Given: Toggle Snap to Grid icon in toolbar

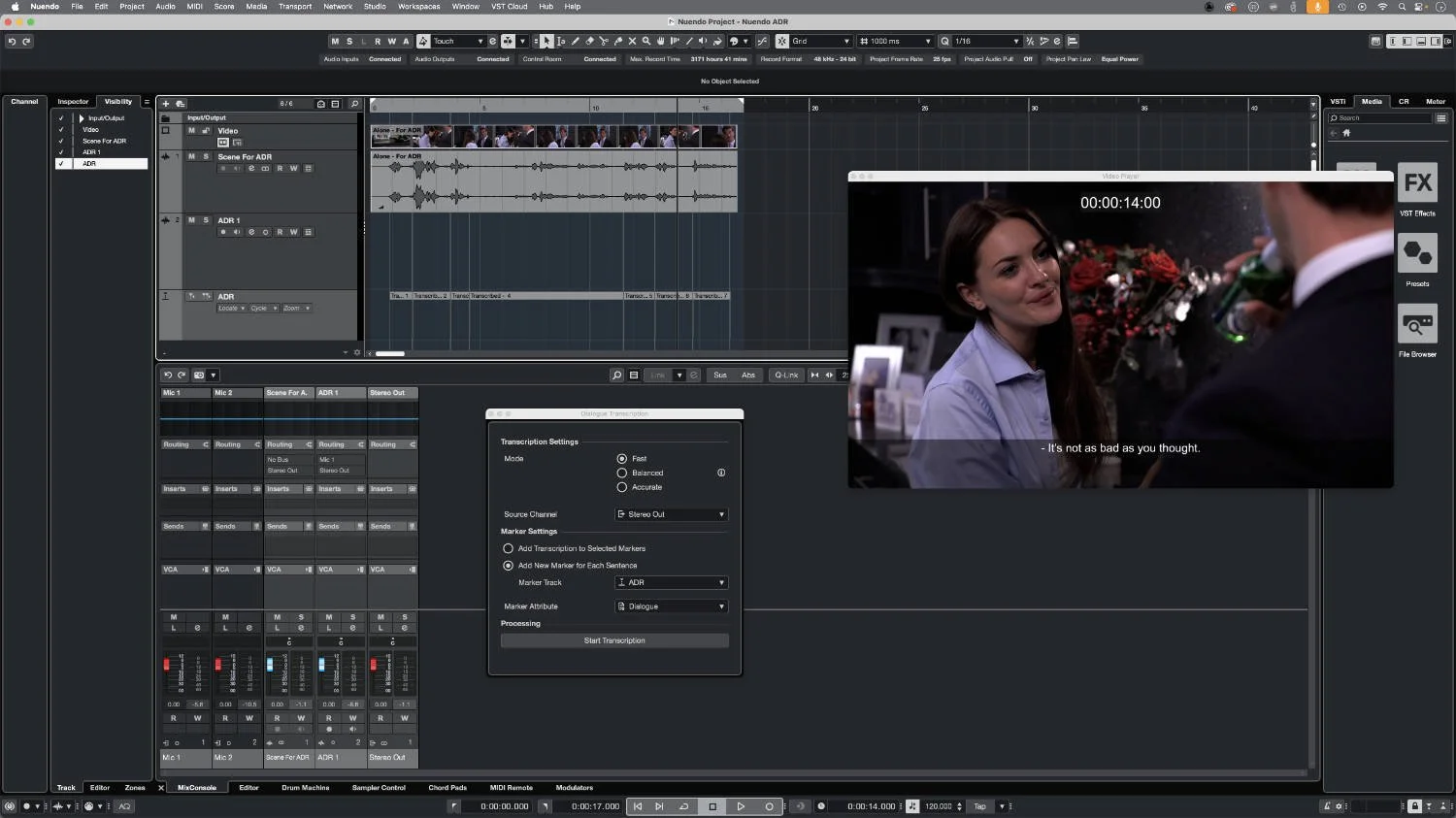Looking at the screenshot, I should (x=782, y=41).
